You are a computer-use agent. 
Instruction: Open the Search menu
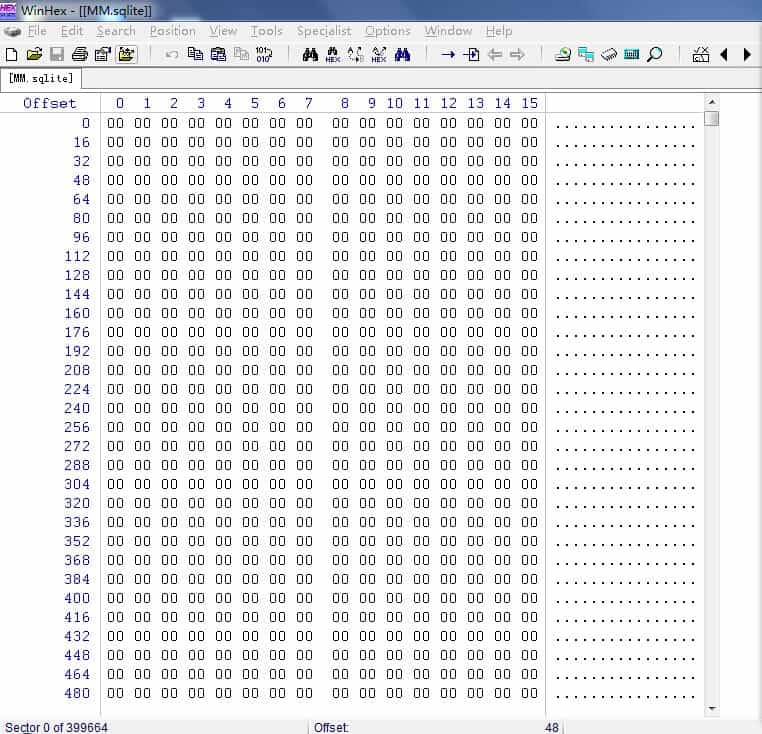[x=116, y=31]
